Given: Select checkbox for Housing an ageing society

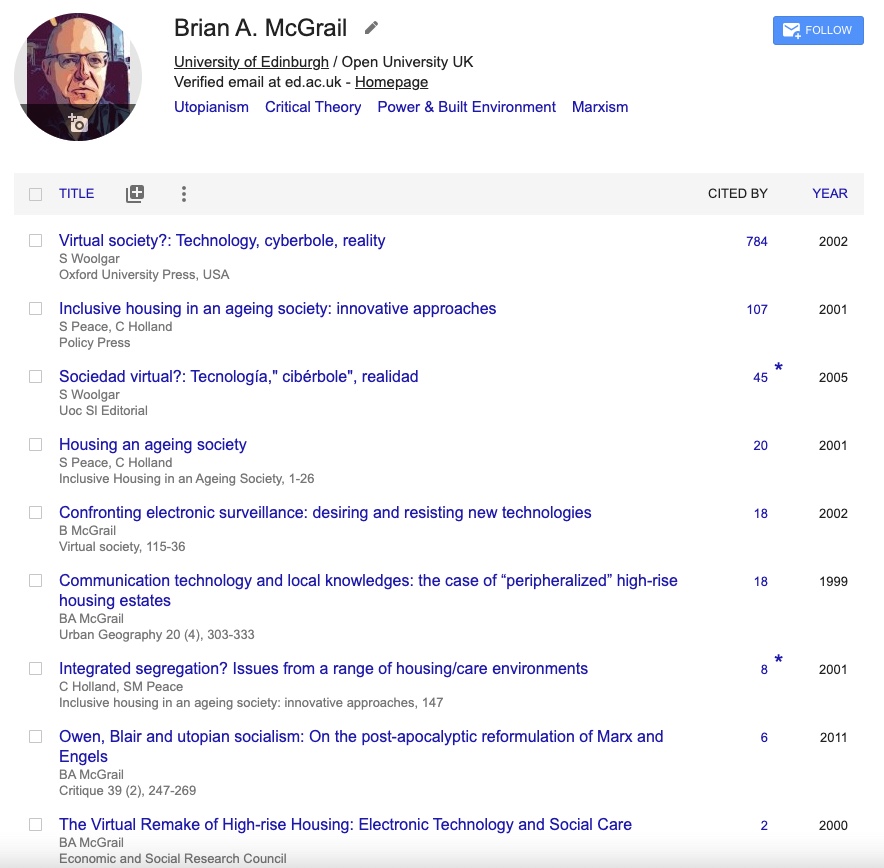Looking at the screenshot, I should 36,445.
